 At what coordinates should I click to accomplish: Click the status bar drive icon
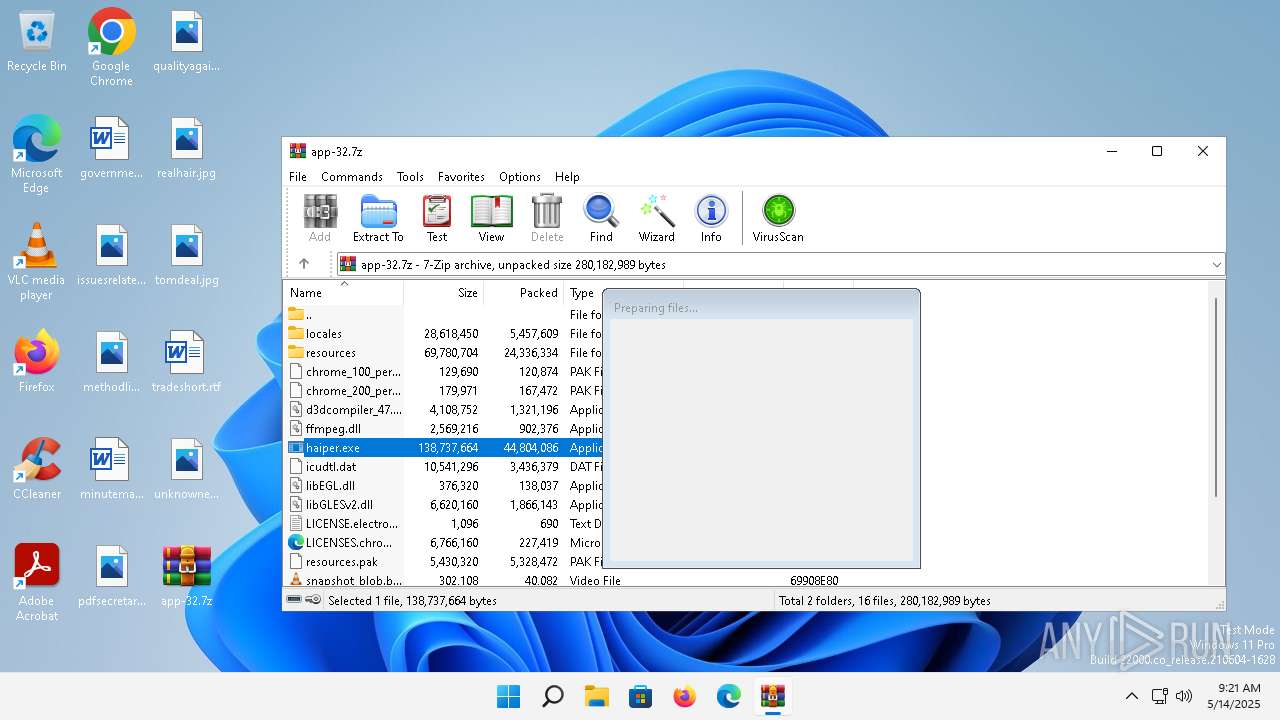point(296,600)
